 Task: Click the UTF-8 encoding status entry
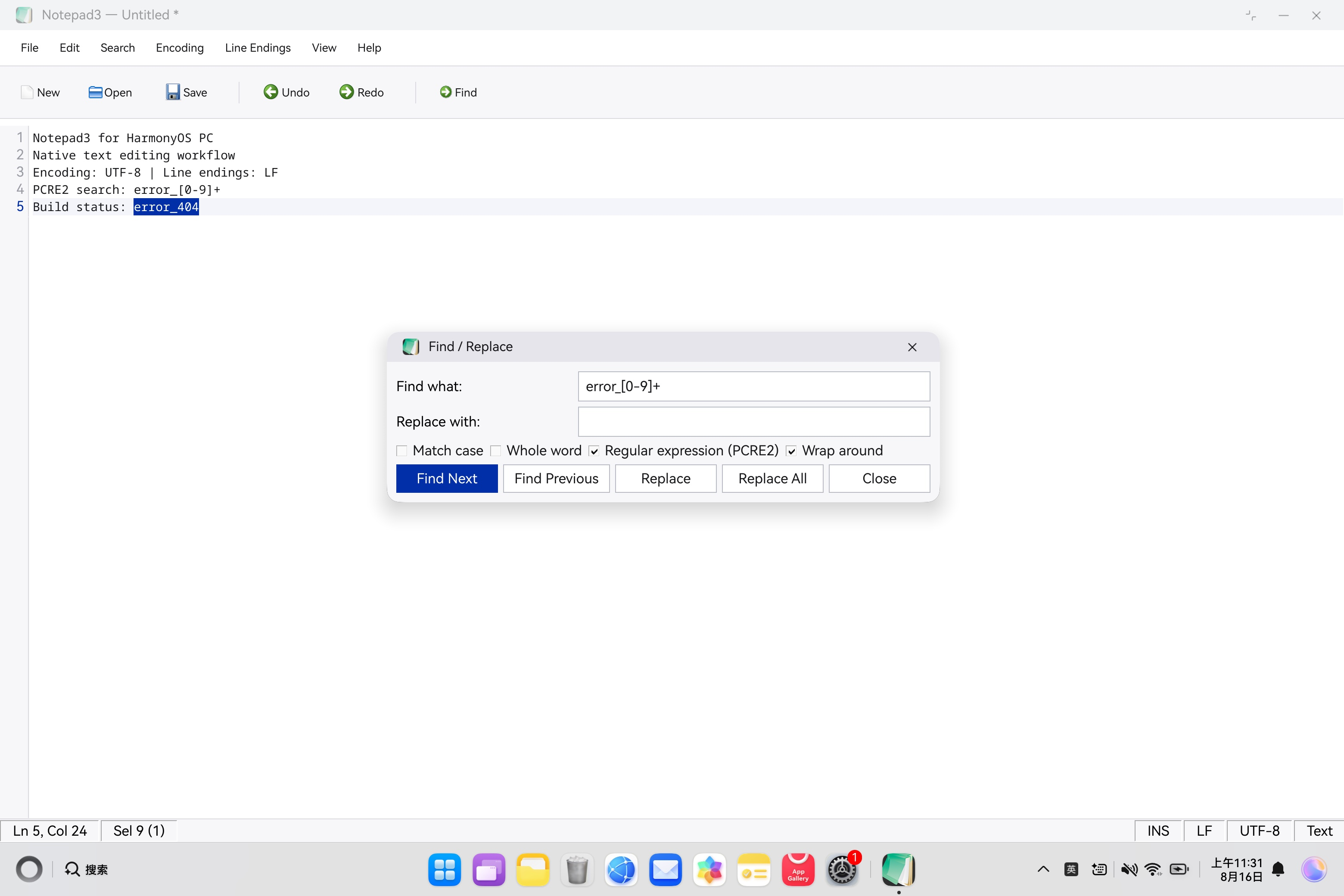click(1260, 831)
